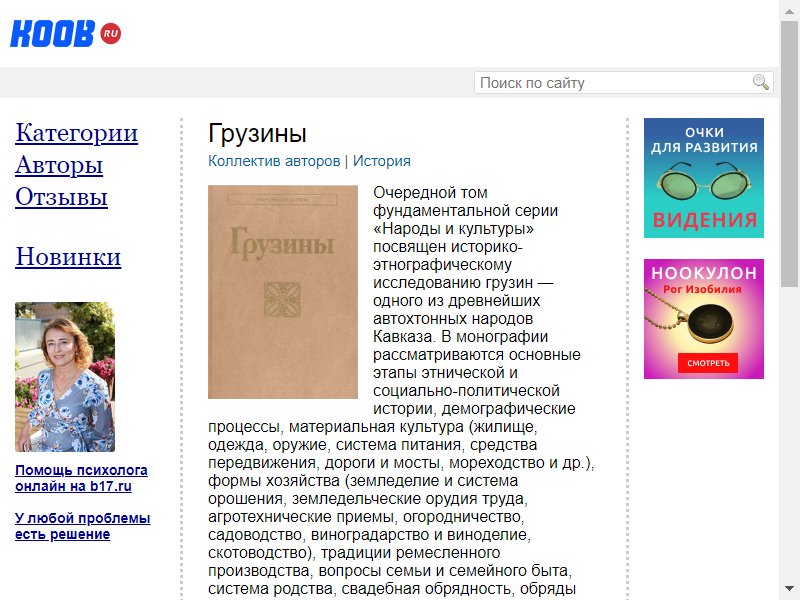Click the Ноокулон pendant ad image
The height and width of the screenshot is (600, 800).
703,319
